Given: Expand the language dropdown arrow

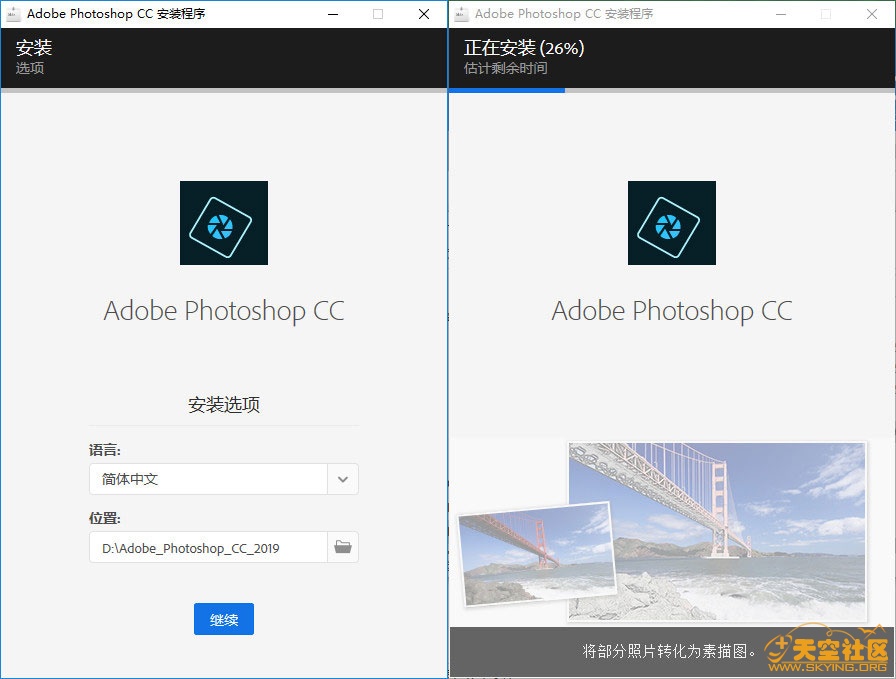Looking at the screenshot, I should 343,479.
